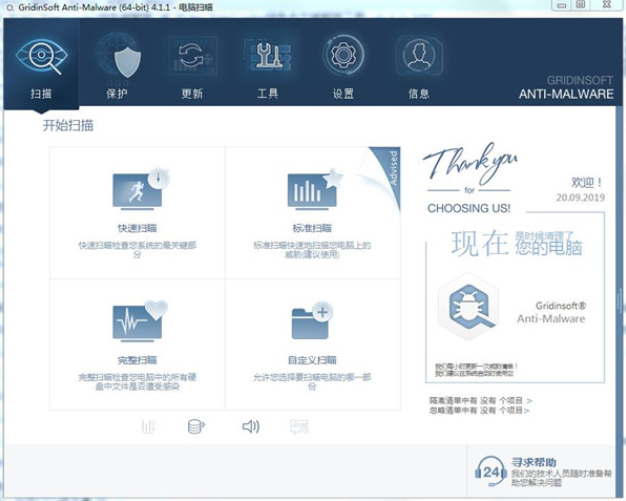The height and width of the screenshot is (501, 626).
Task: Click the 欢迎！ welcome text
Action: (x=586, y=182)
